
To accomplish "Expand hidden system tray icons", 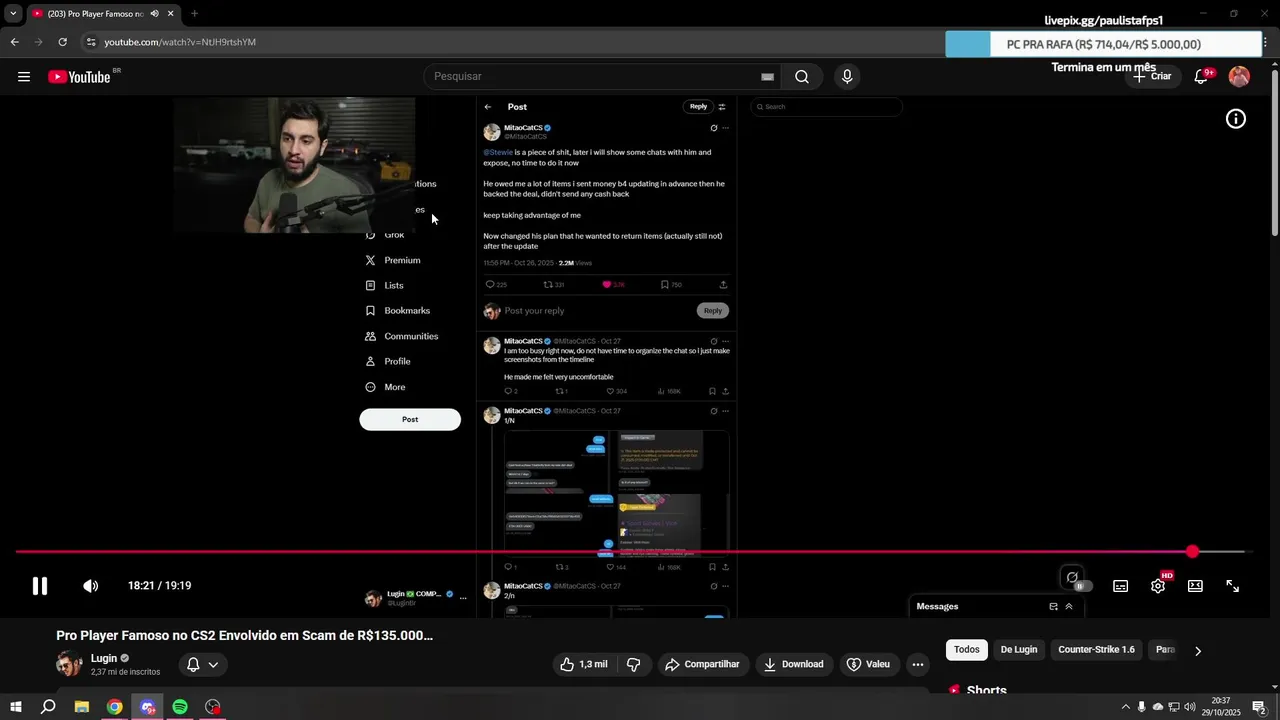I will click(x=1125, y=707).
